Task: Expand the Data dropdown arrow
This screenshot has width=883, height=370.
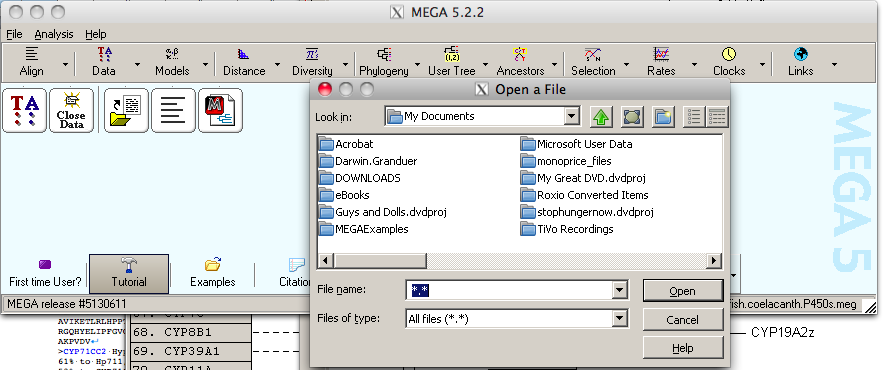Action: tap(137, 64)
